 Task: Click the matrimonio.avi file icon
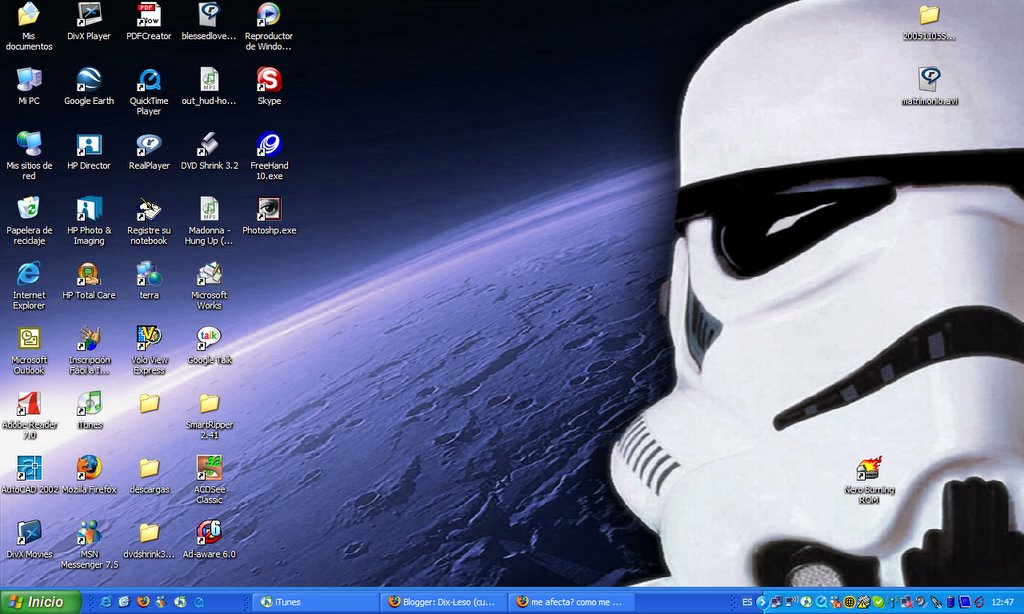(929, 80)
